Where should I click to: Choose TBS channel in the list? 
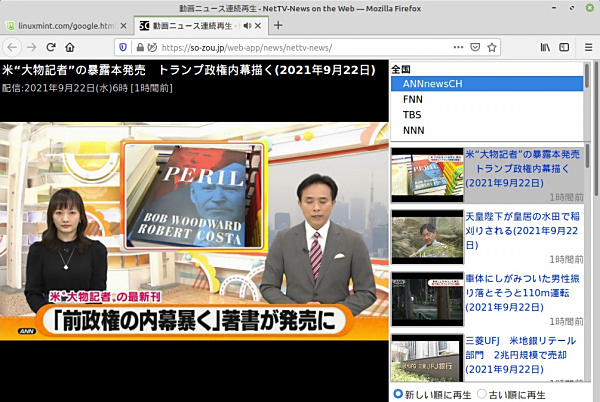pyautogui.click(x=487, y=115)
